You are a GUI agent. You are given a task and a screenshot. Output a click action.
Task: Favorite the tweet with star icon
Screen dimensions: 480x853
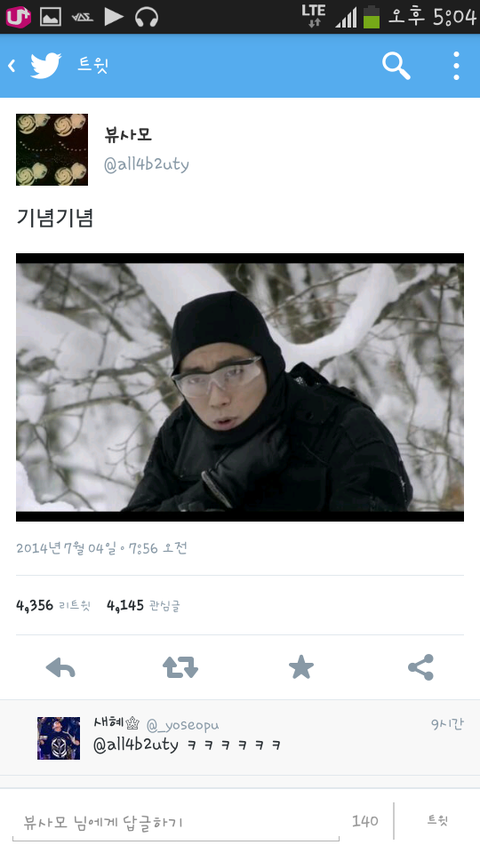coord(301,667)
